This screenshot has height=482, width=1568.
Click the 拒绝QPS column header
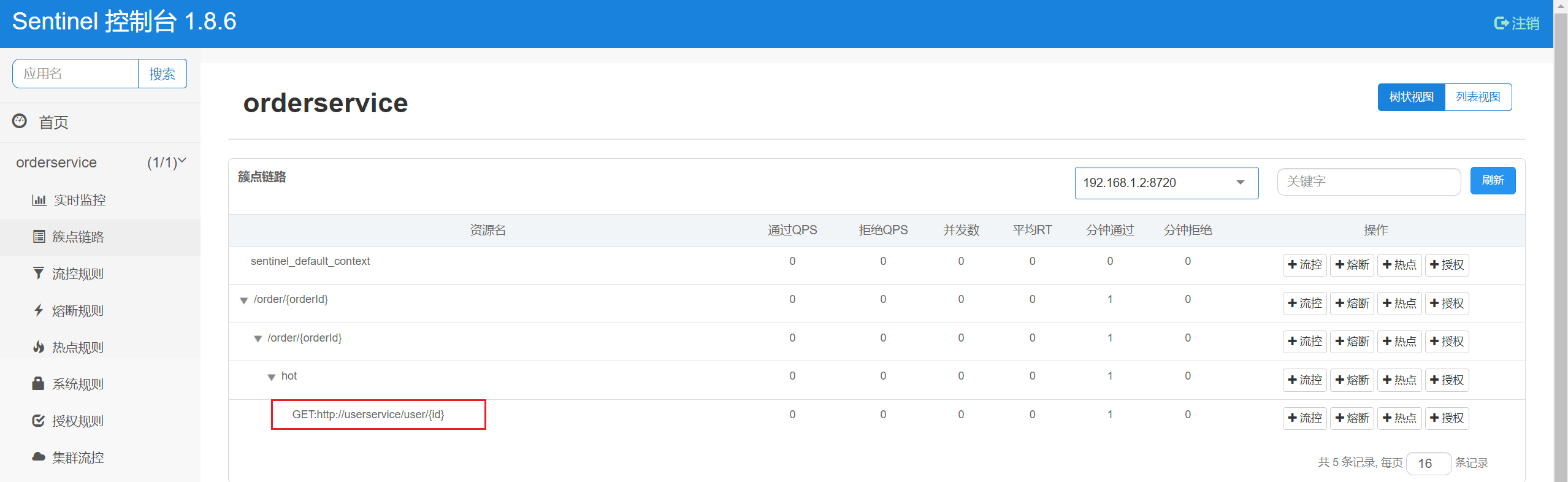(883, 230)
